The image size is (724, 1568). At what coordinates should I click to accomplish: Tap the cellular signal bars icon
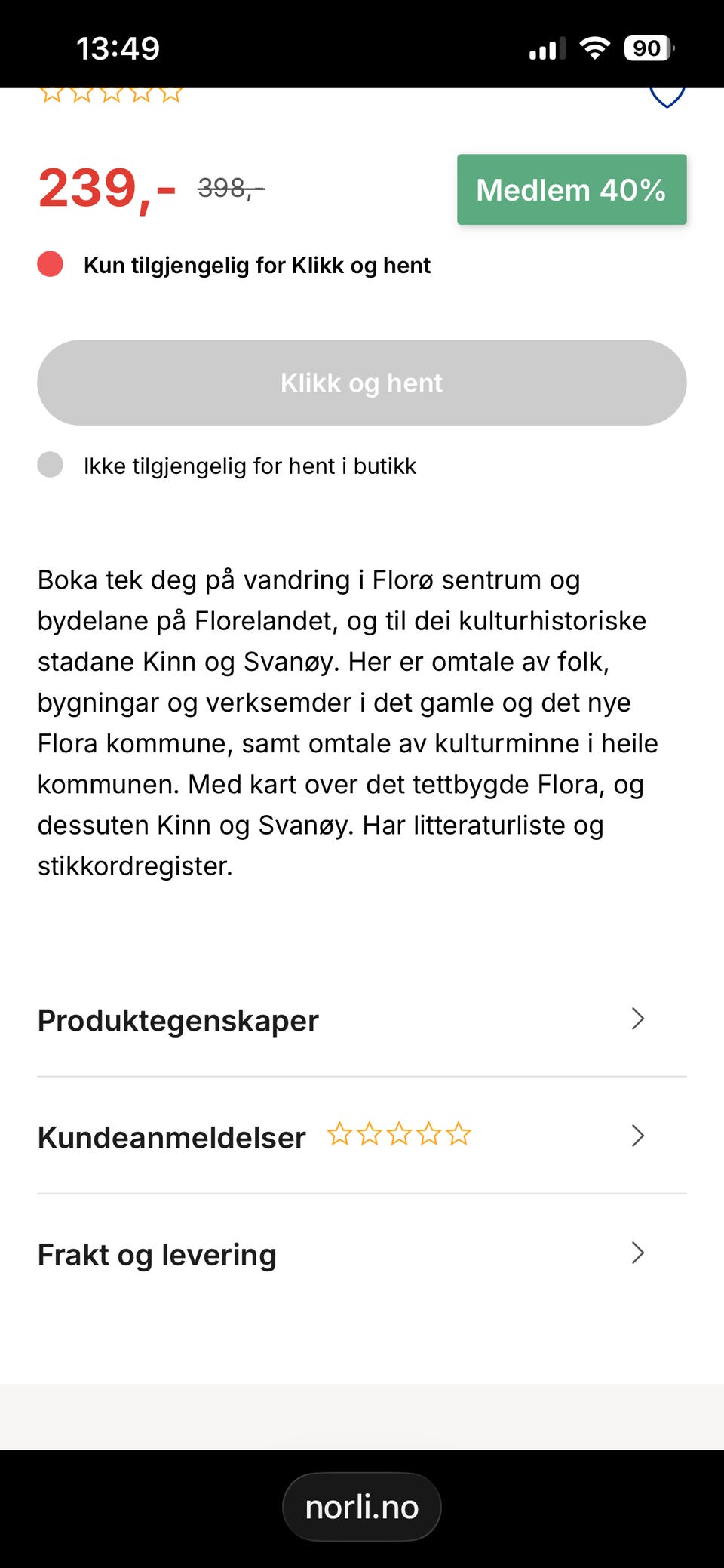click(x=547, y=49)
